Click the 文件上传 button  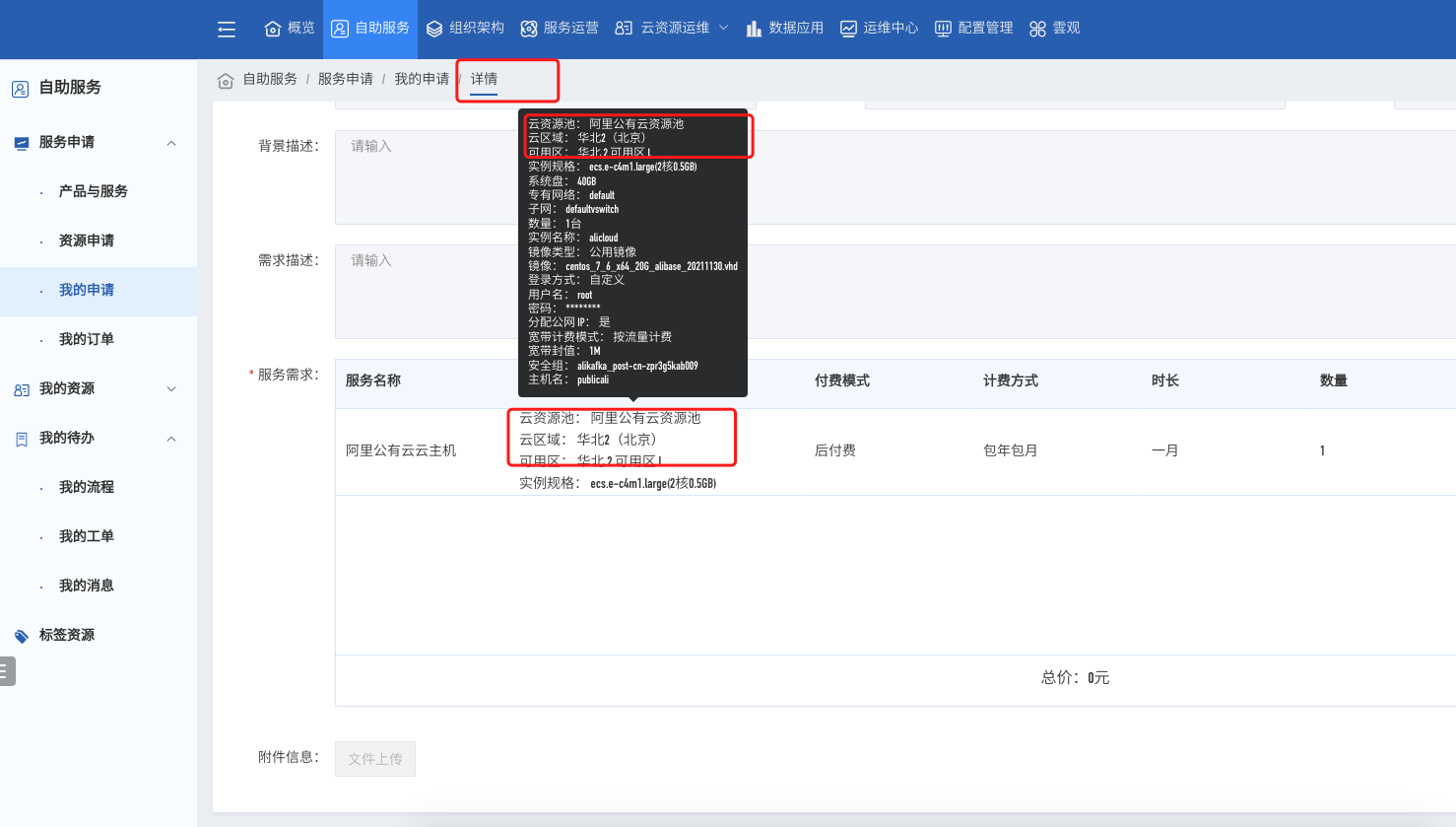375,759
